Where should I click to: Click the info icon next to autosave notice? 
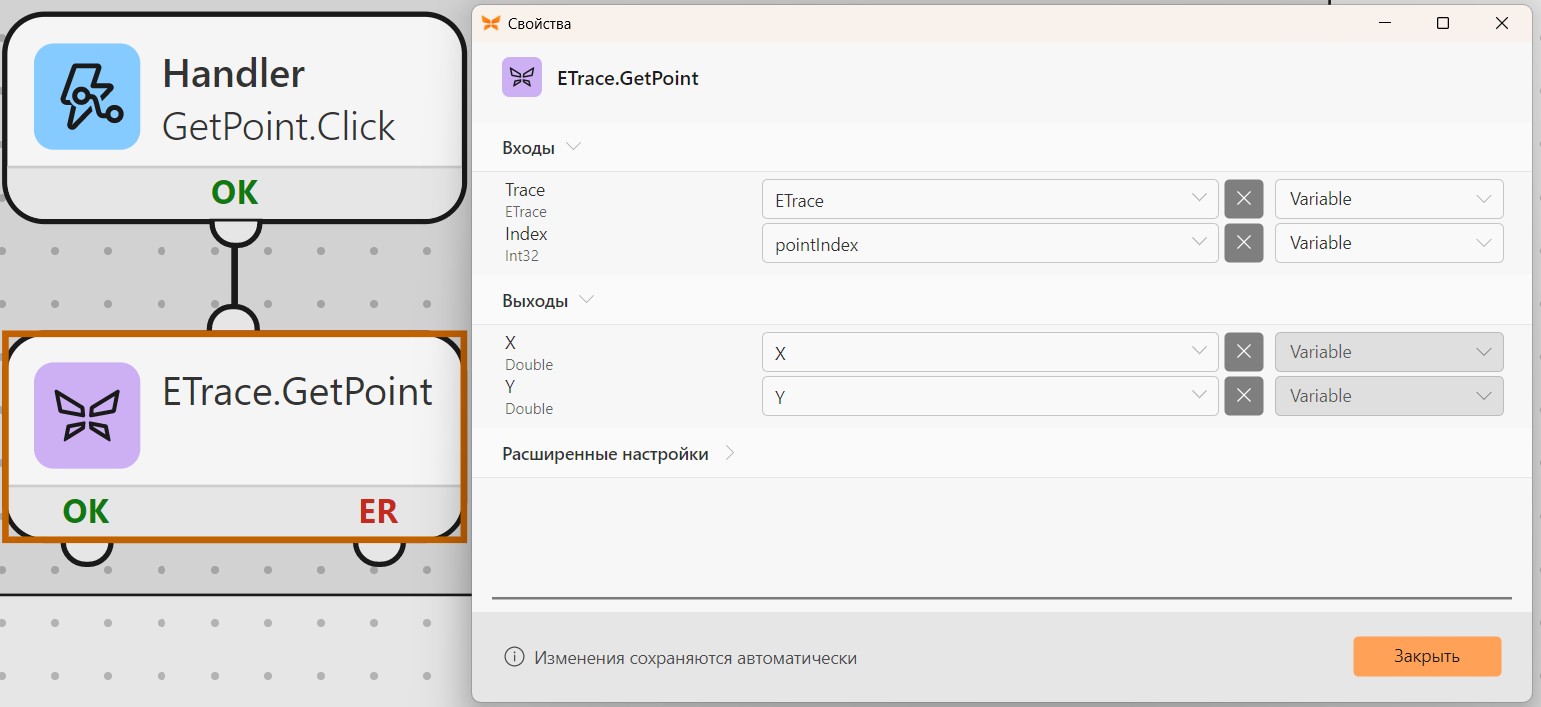[514, 657]
